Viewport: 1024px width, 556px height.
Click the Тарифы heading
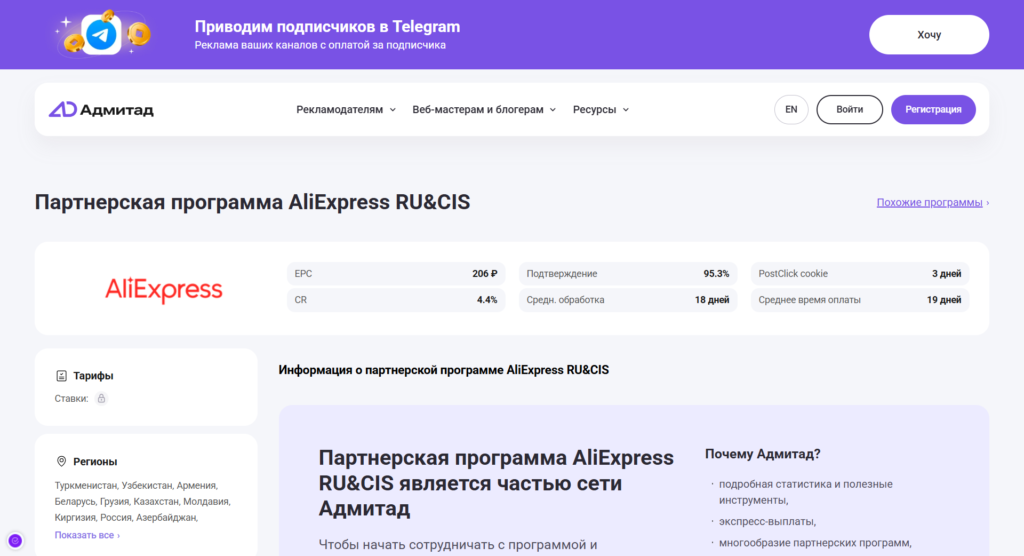pos(93,376)
